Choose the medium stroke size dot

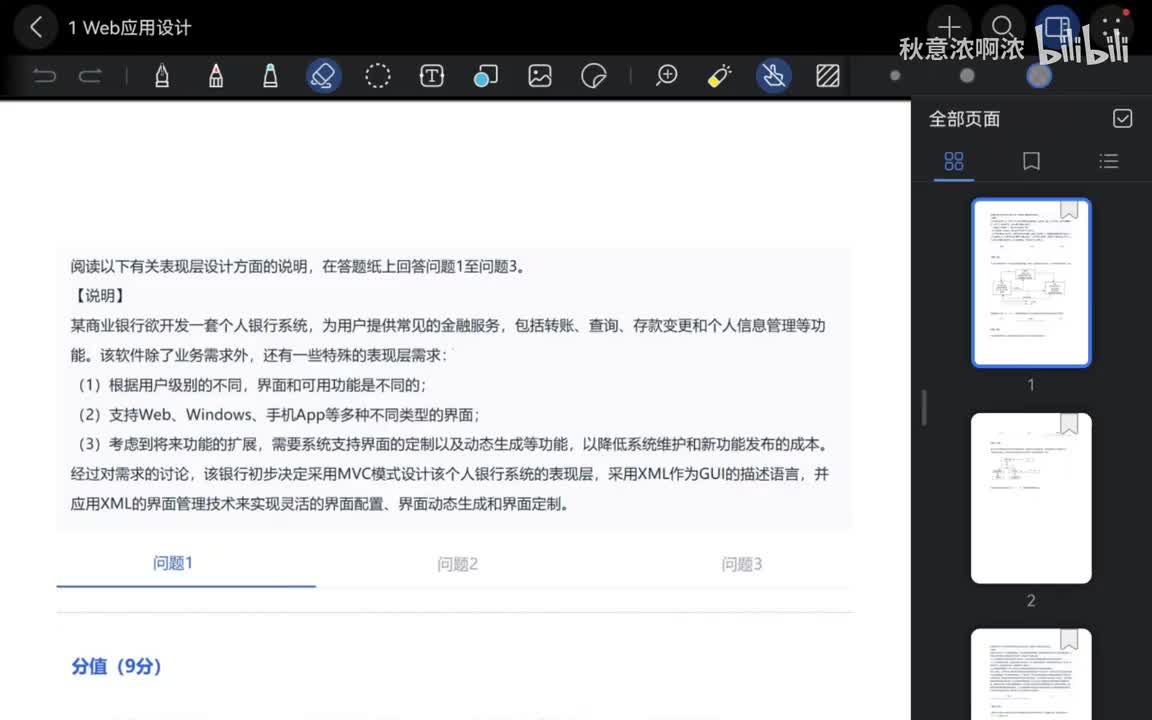[x=967, y=76]
